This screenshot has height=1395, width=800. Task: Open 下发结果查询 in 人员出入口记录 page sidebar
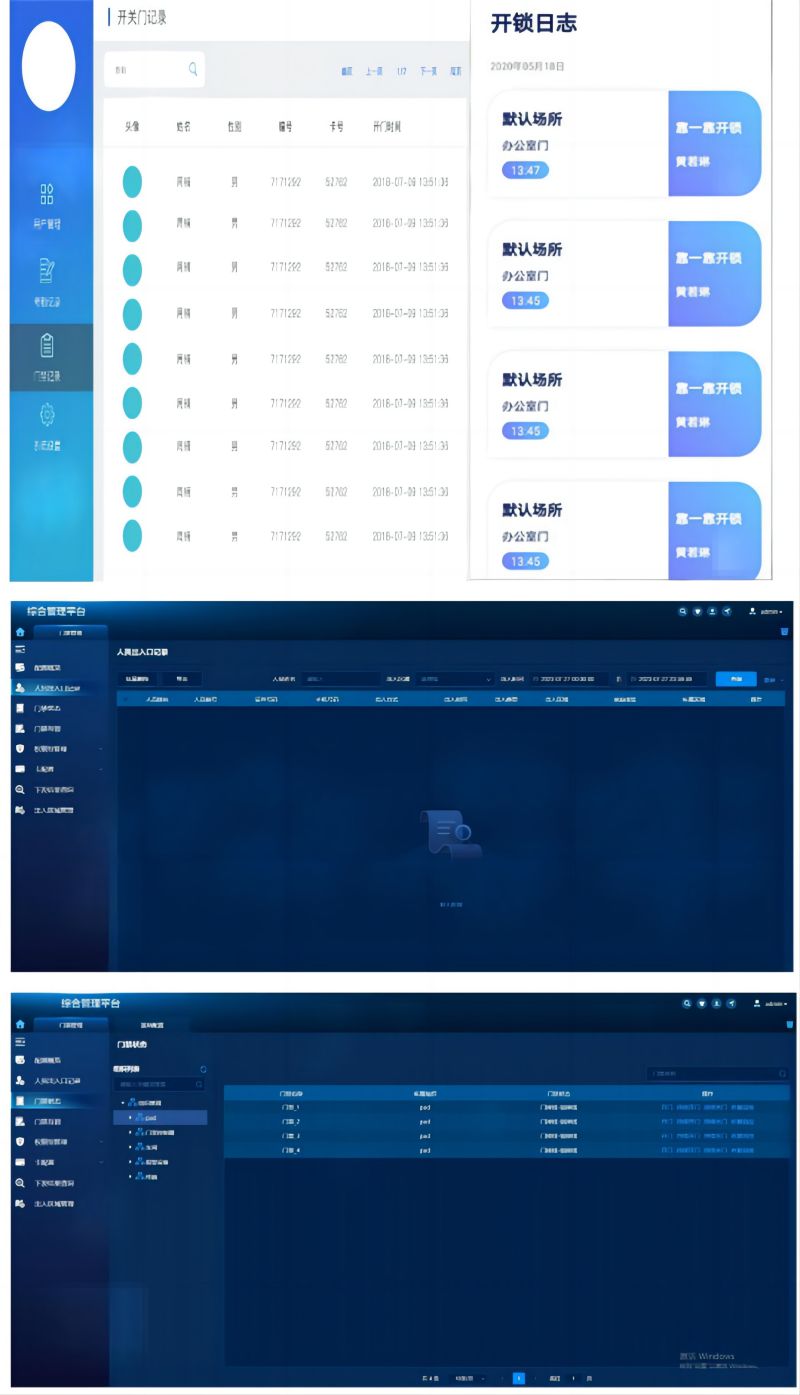(58, 789)
